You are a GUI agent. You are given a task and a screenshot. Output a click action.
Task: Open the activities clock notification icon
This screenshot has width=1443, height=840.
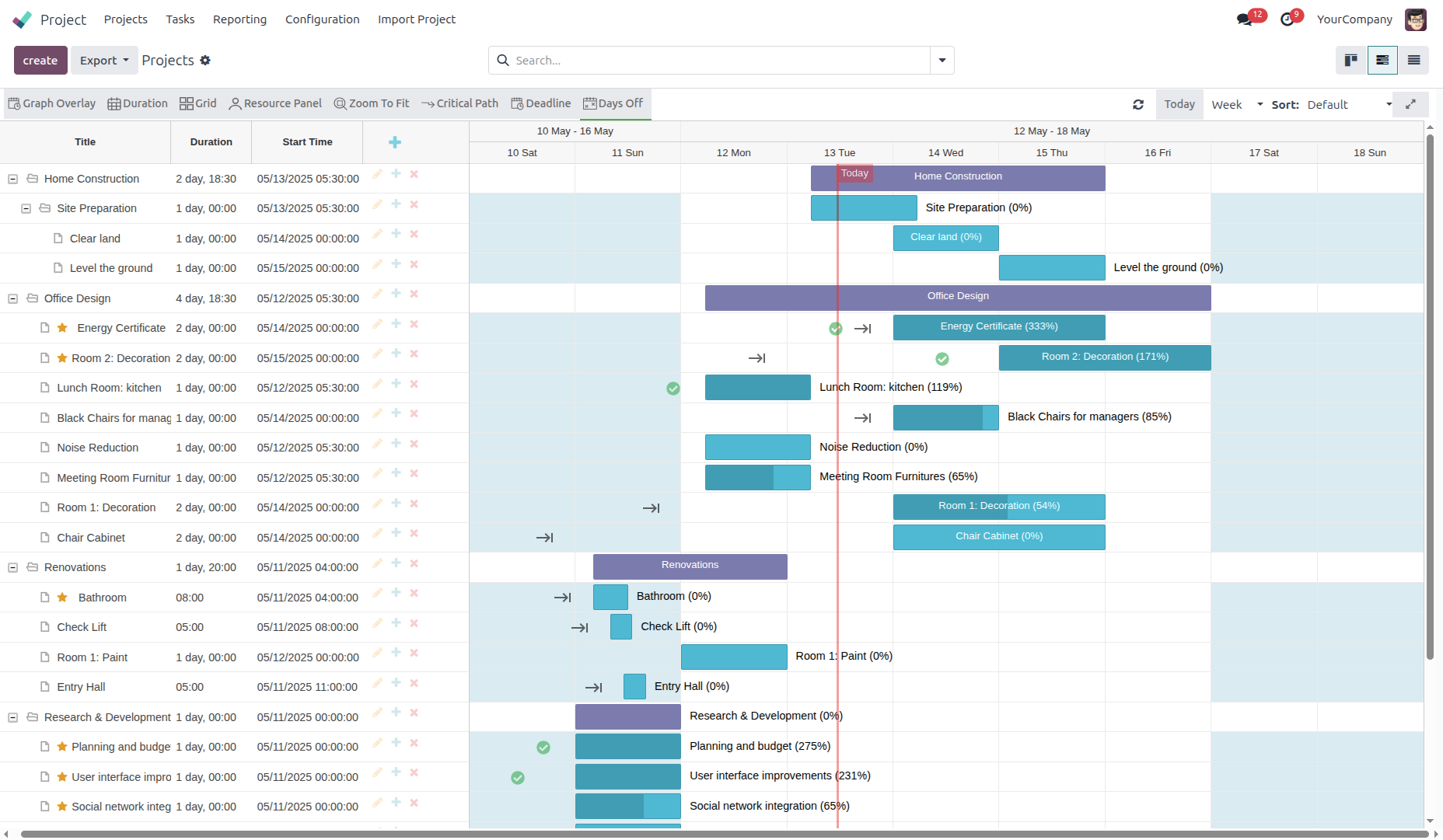click(1288, 19)
